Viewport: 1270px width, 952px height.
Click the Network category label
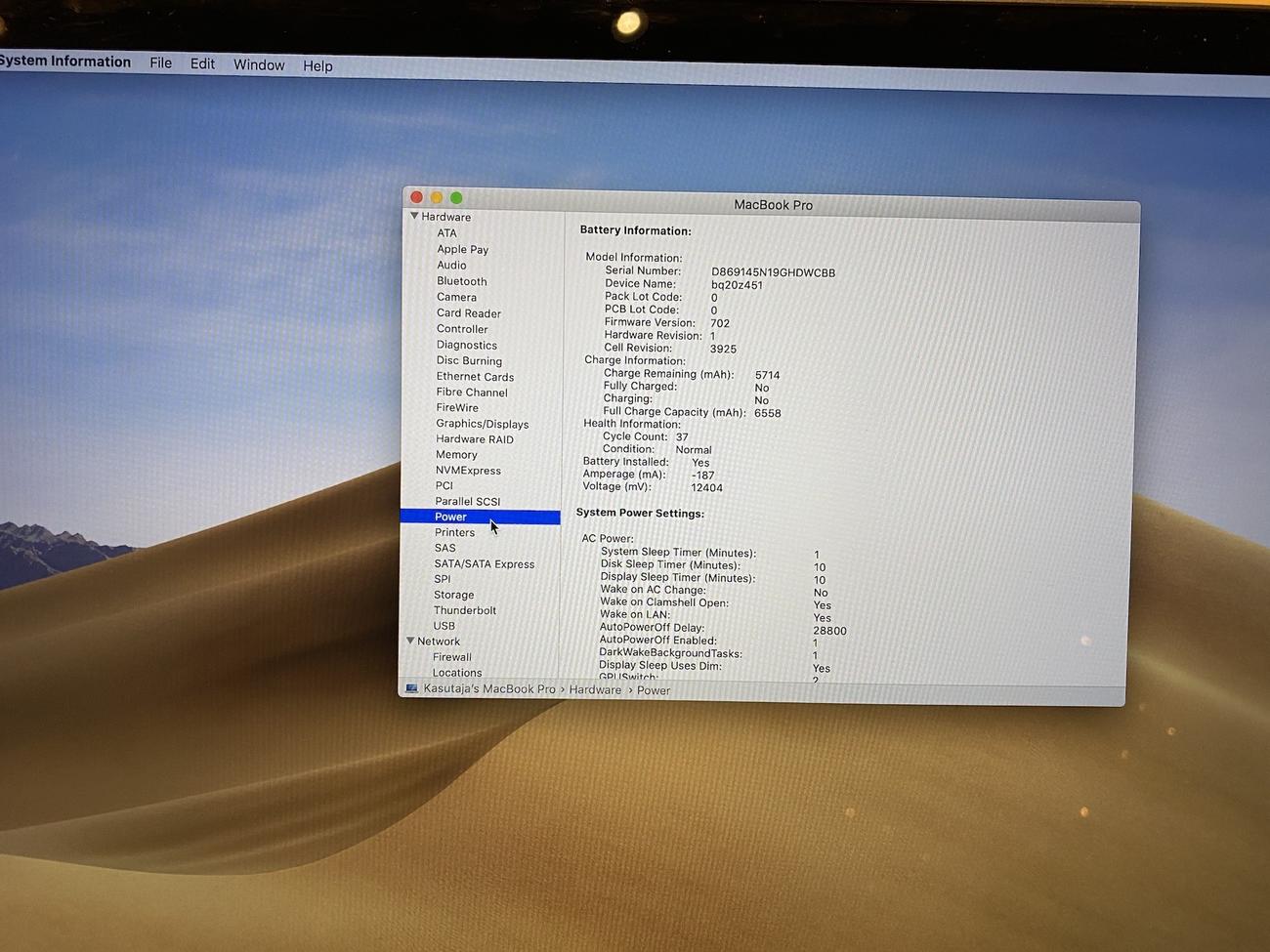[439, 642]
